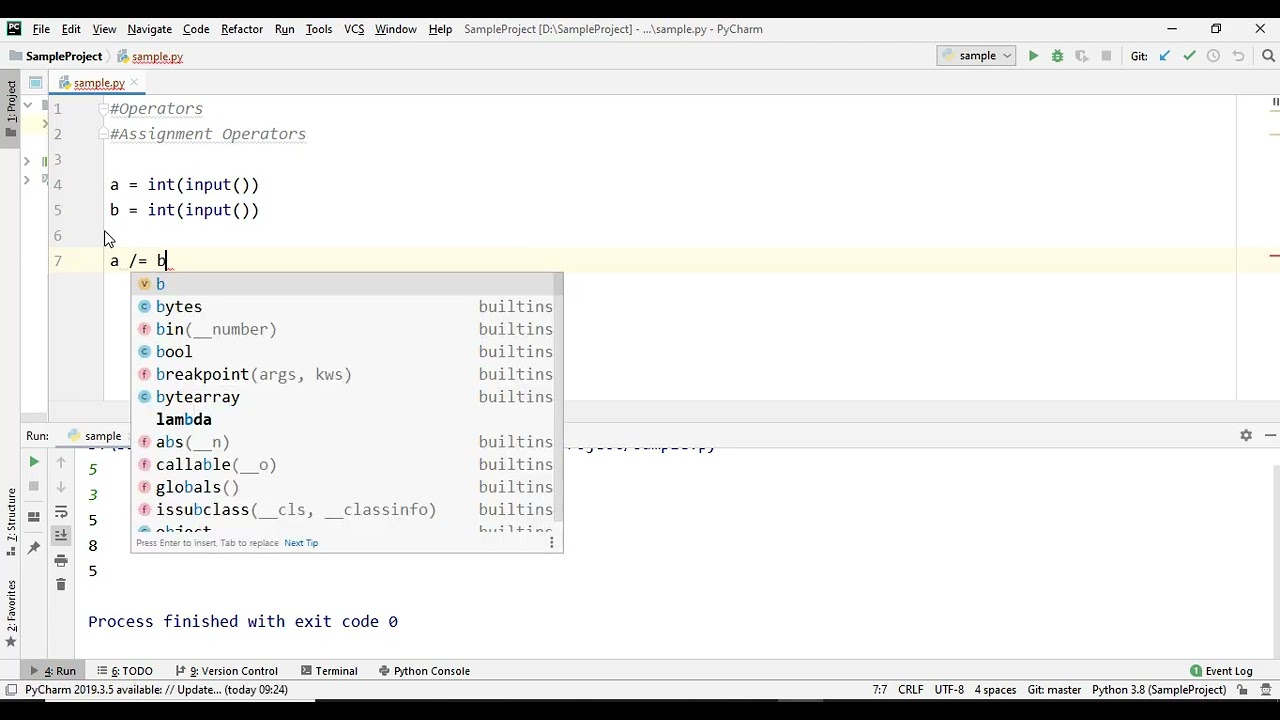Viewport: 1280px width, 720px height.
Task: Hide the Run tool window
Action: pos(1270,436)
